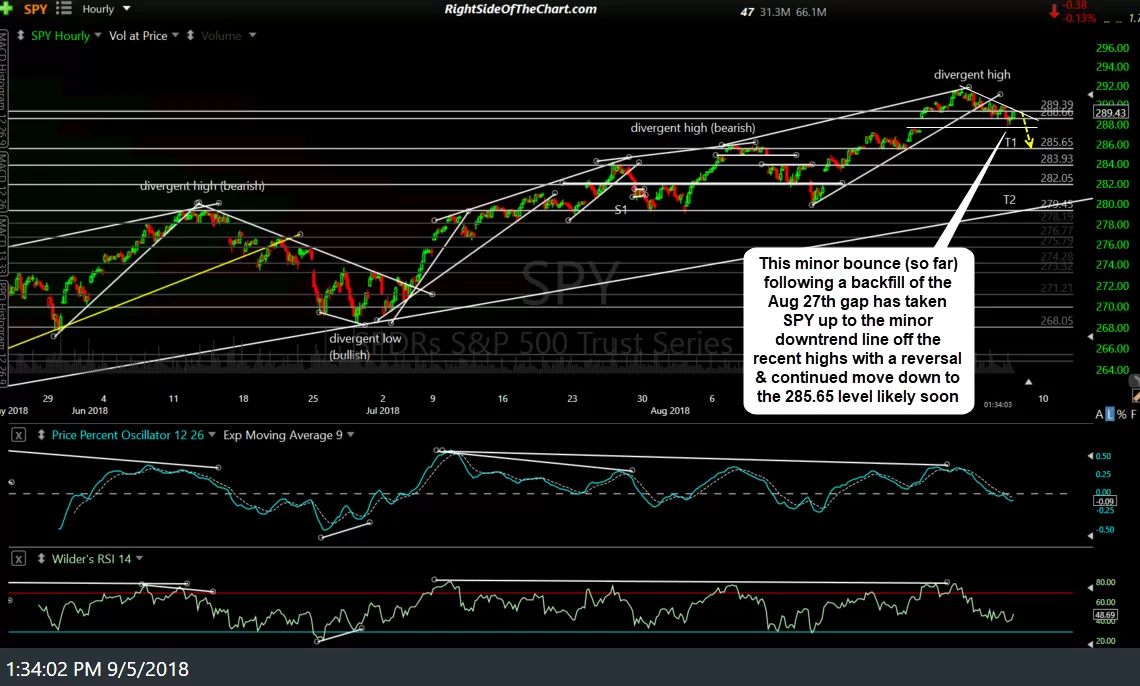Click RSI scale arrow at 20.00
The image size is (1140, 686).
(x=1090, y=643)
